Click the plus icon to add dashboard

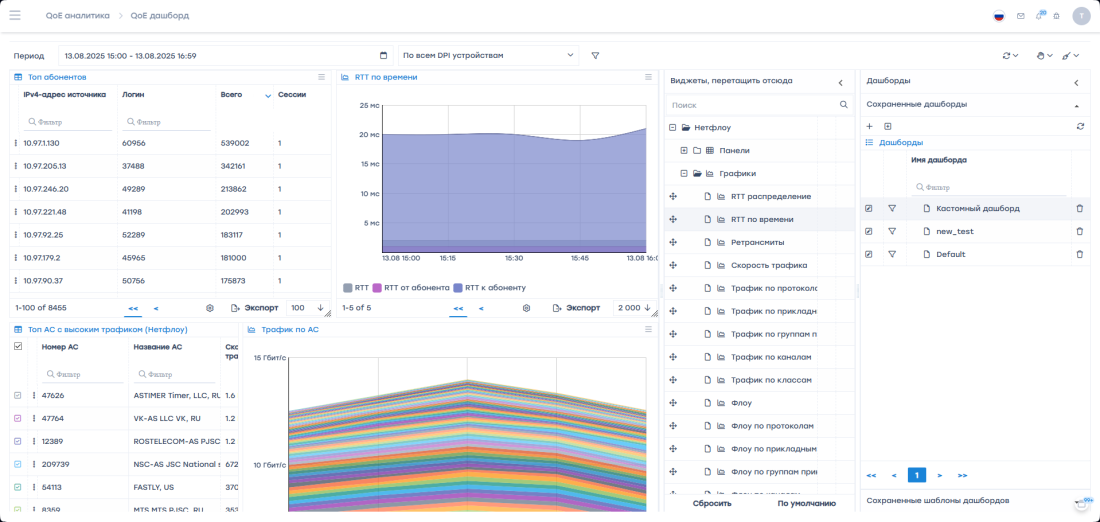pos(869,126)
